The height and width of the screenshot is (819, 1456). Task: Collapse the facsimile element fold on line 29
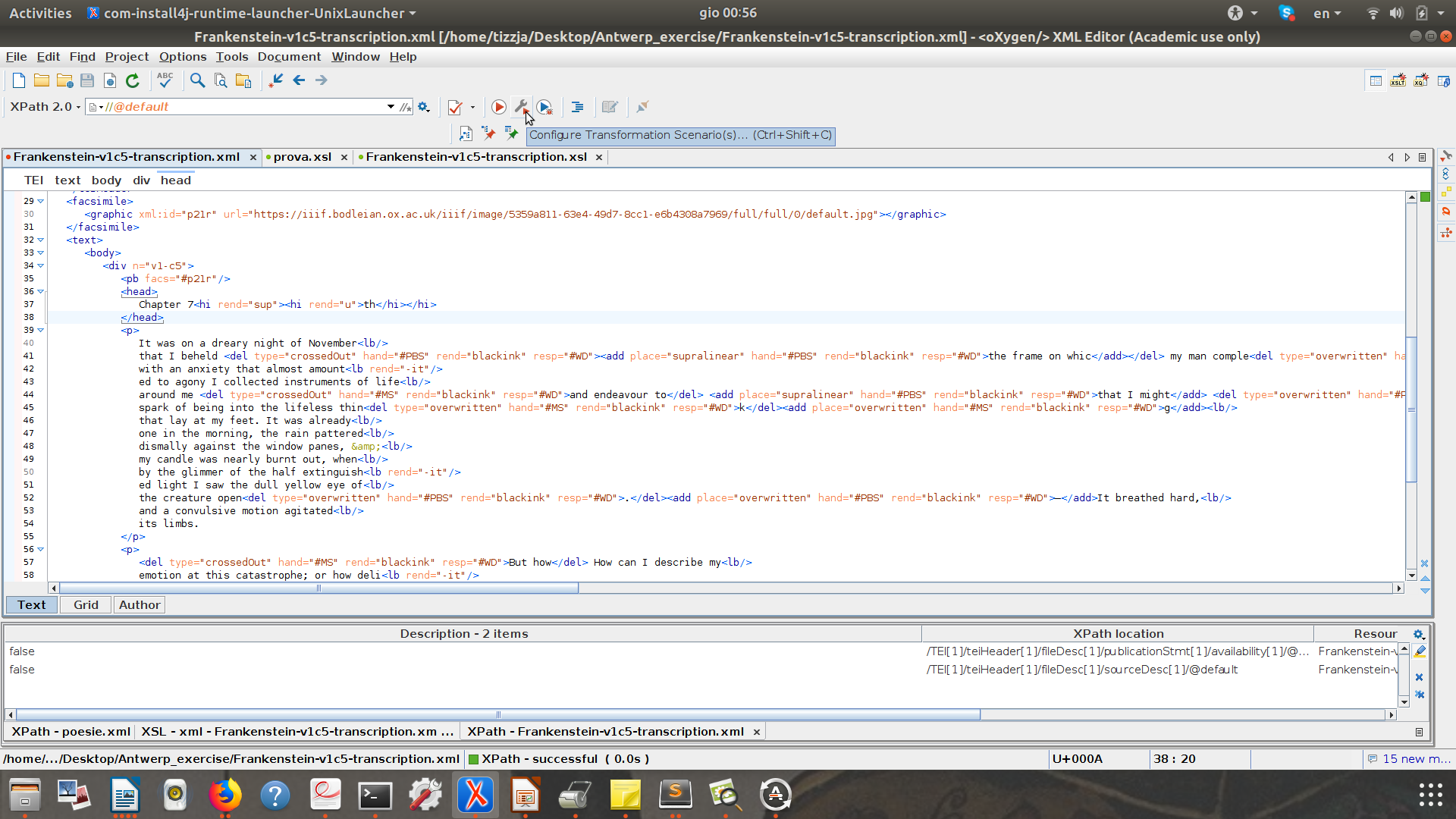tap(41, 201)
